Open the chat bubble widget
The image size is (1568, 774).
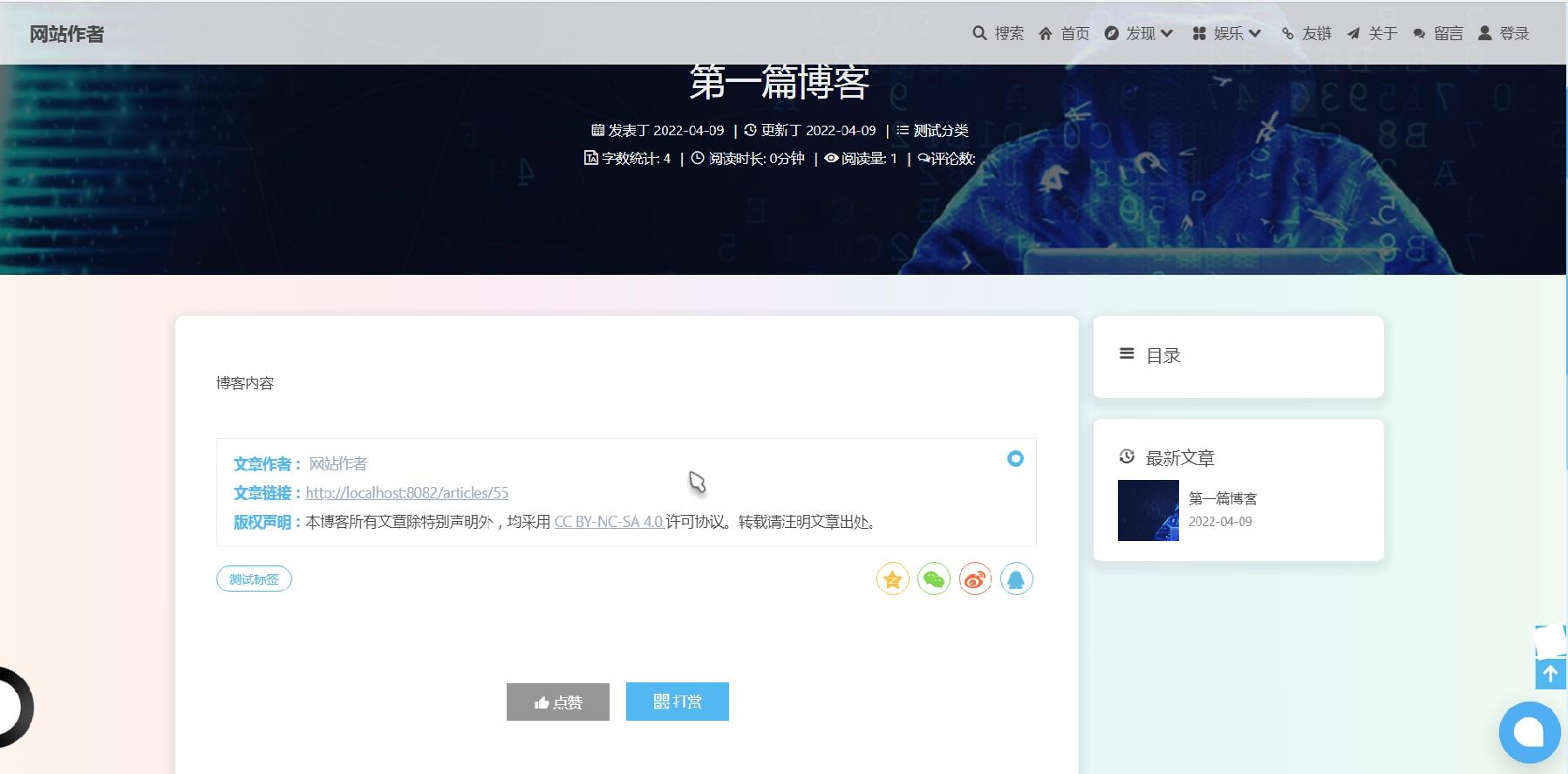[x=1530, y=732]
